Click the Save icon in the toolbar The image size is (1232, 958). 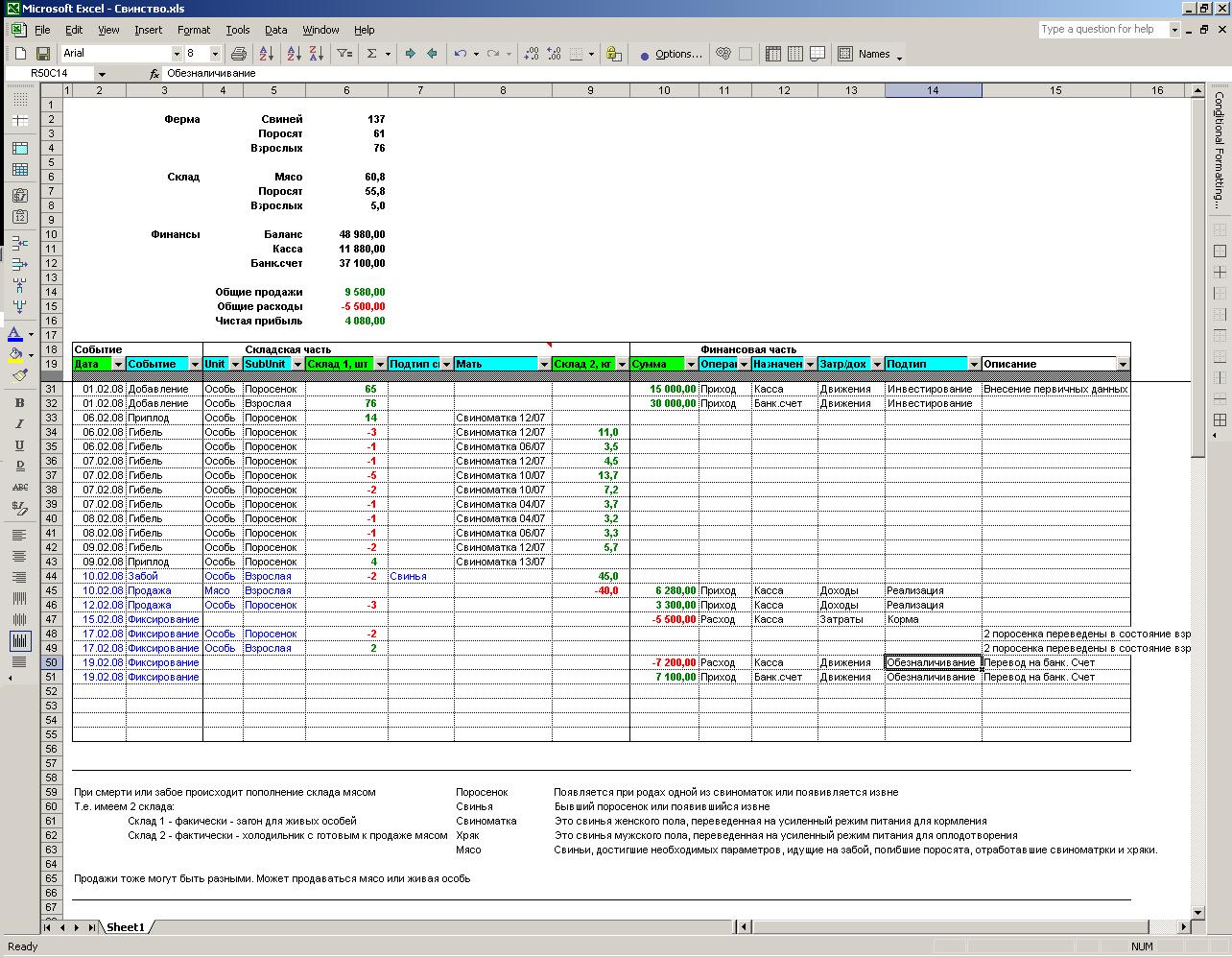coord(42,55)
